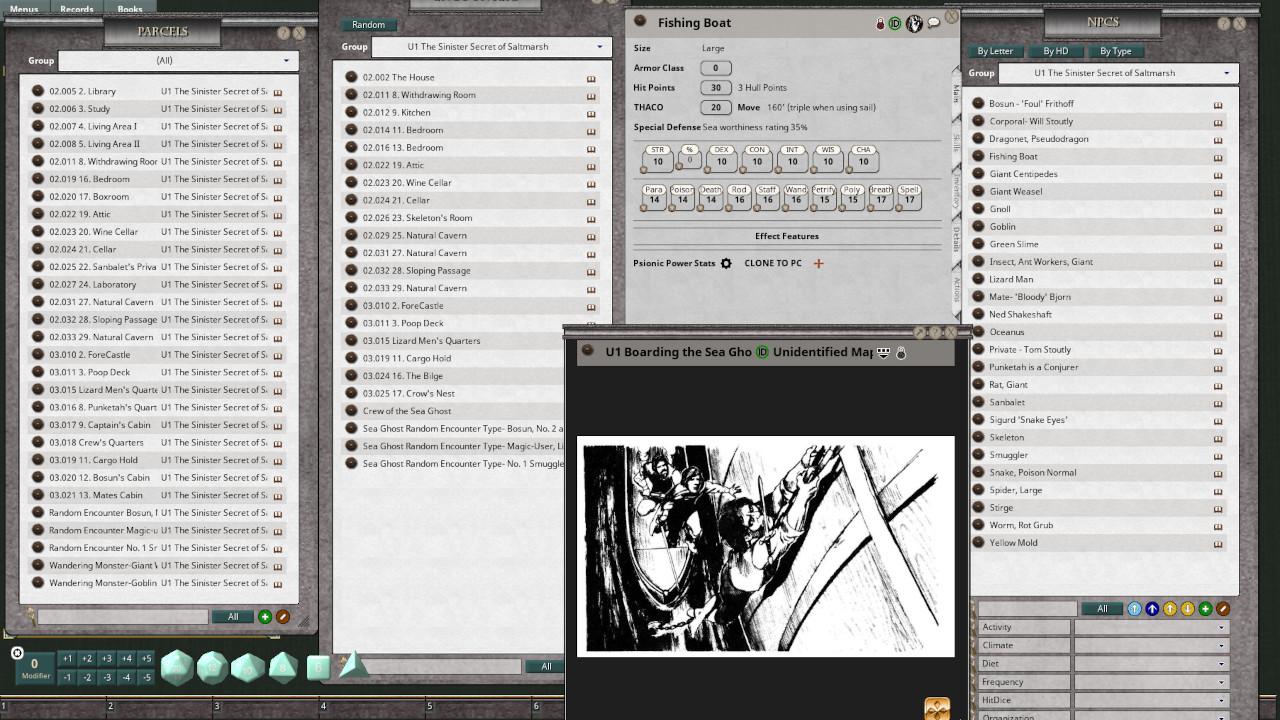Click the chat bubble icon on Fishing Boat window
Screen dimensions: 1280x720
(x=934, y=23)
